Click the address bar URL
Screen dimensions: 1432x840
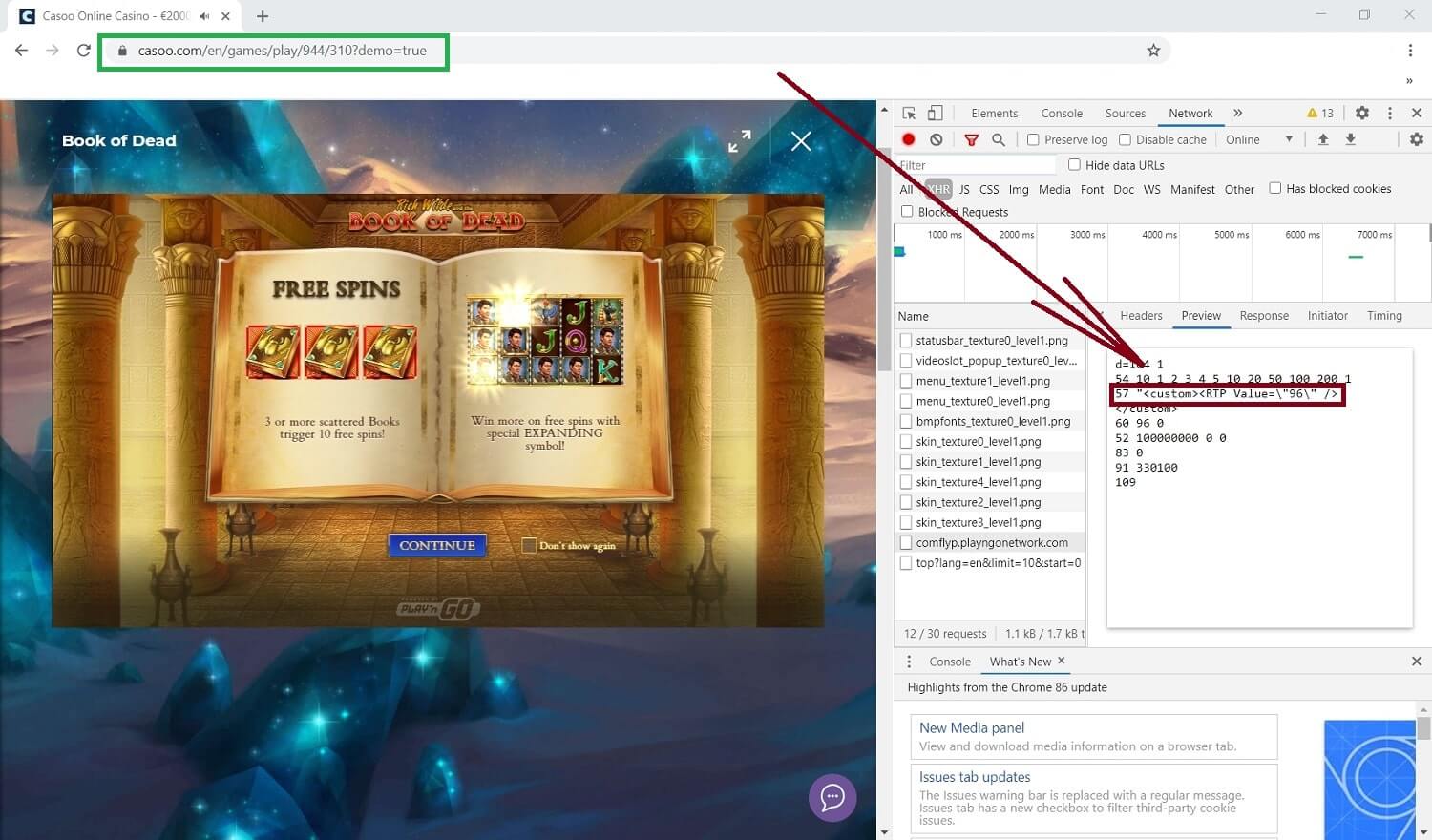point(282,51)
